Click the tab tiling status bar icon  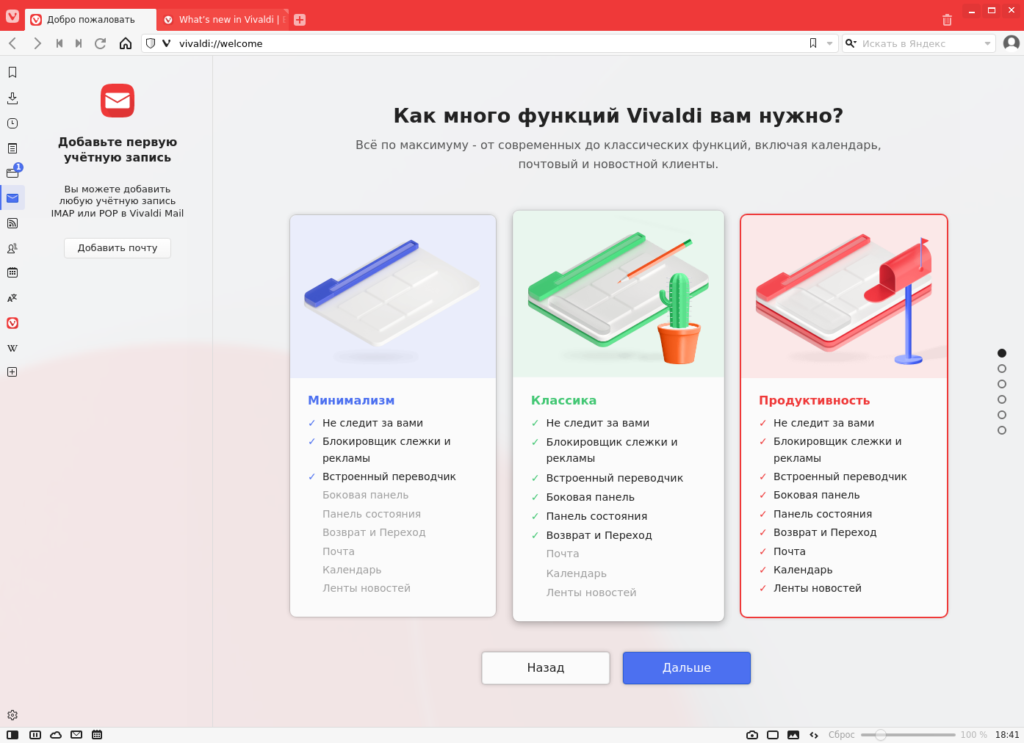35,735
